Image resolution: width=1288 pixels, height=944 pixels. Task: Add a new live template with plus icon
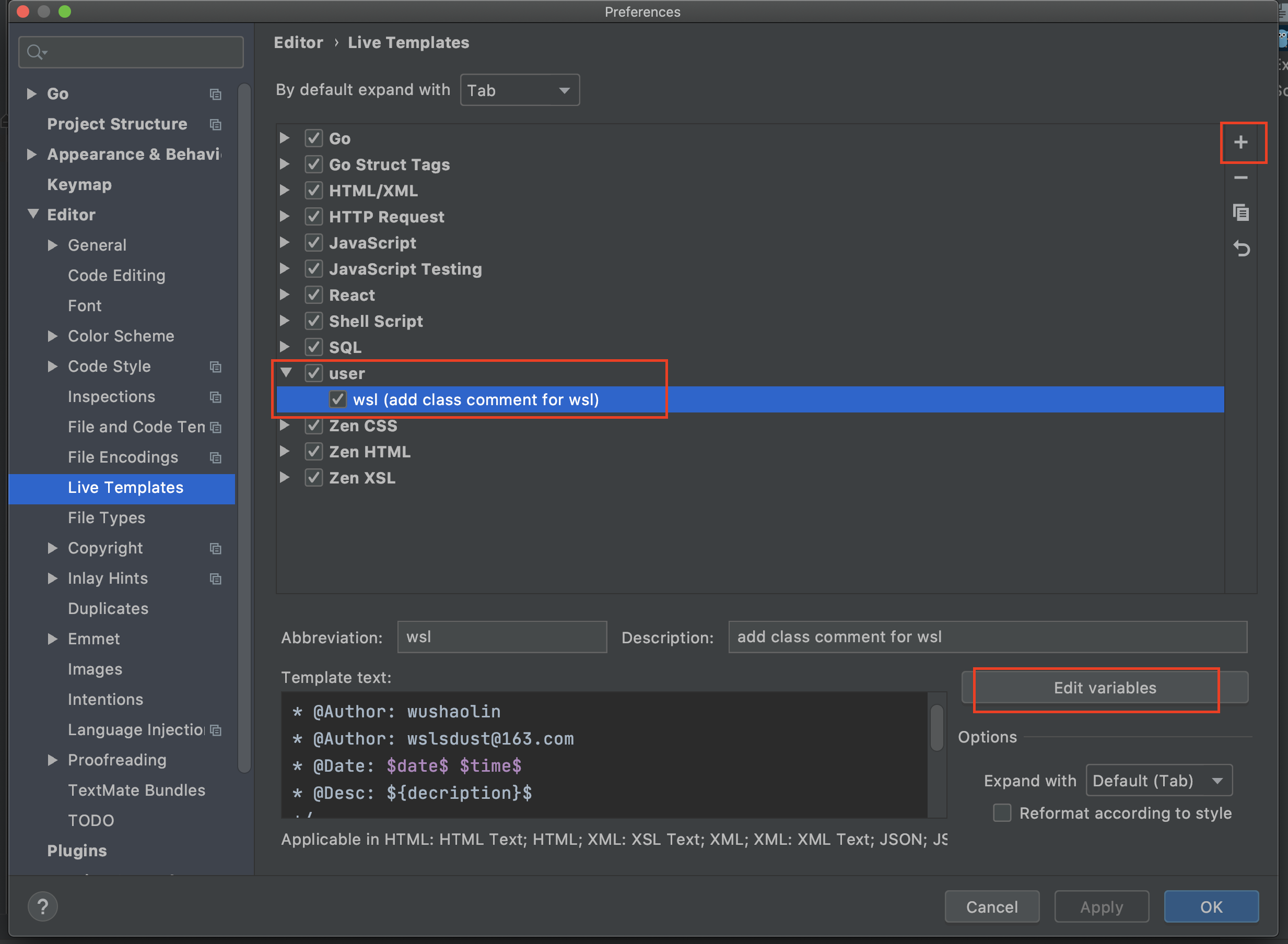pyautogui.click(x=1240, y=143)
